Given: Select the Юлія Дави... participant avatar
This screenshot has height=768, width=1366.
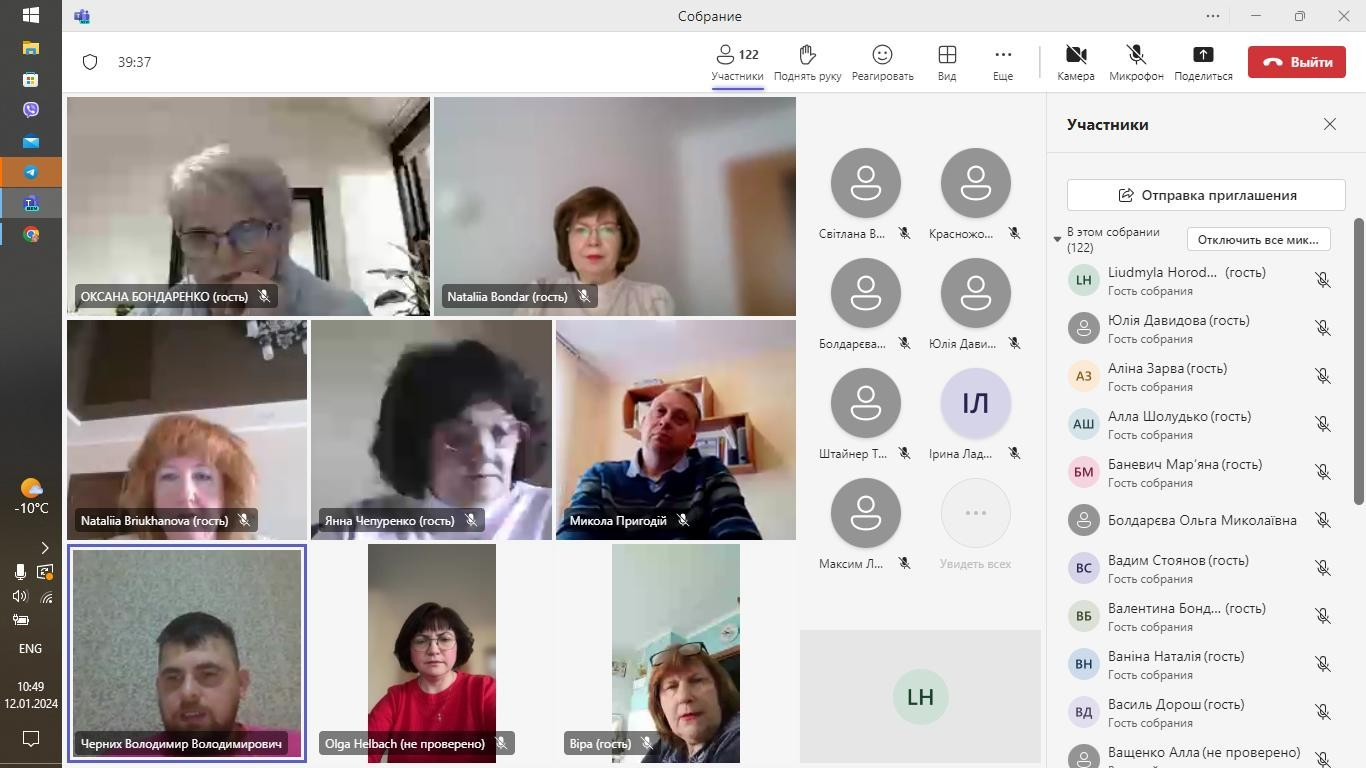Looking at the screenshot, I should coord(975,293).
